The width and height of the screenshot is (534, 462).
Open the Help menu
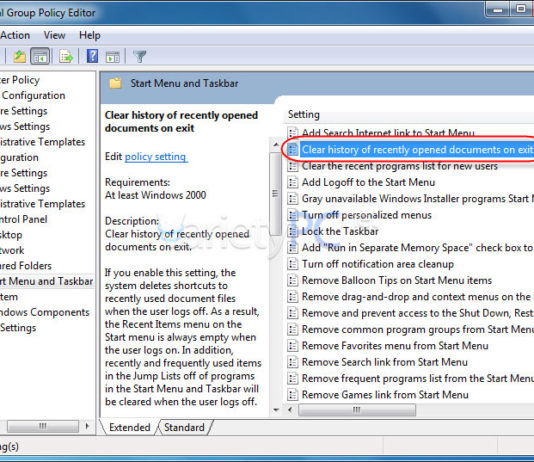coord(90,35)
